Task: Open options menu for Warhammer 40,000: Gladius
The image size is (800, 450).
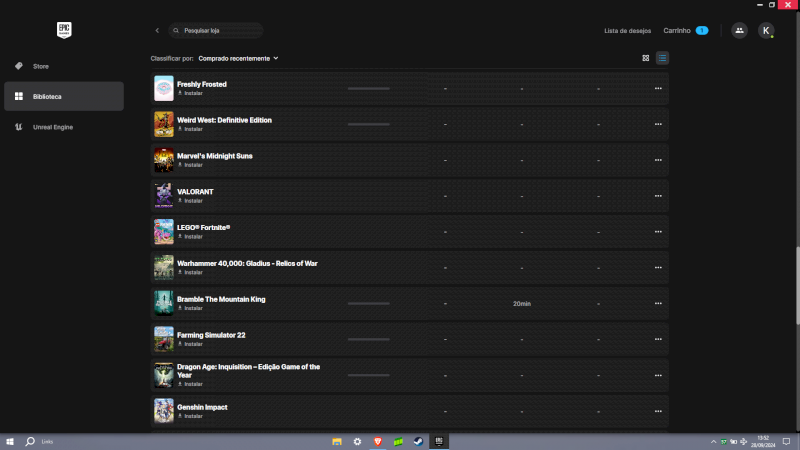Action: [658, 268]
